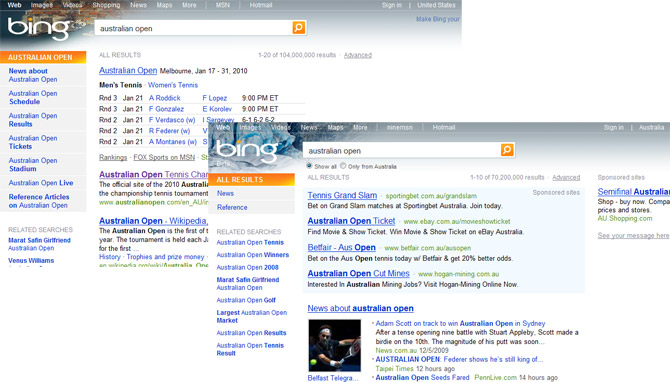Open Maps tab in left Bing window

[164, 5]
